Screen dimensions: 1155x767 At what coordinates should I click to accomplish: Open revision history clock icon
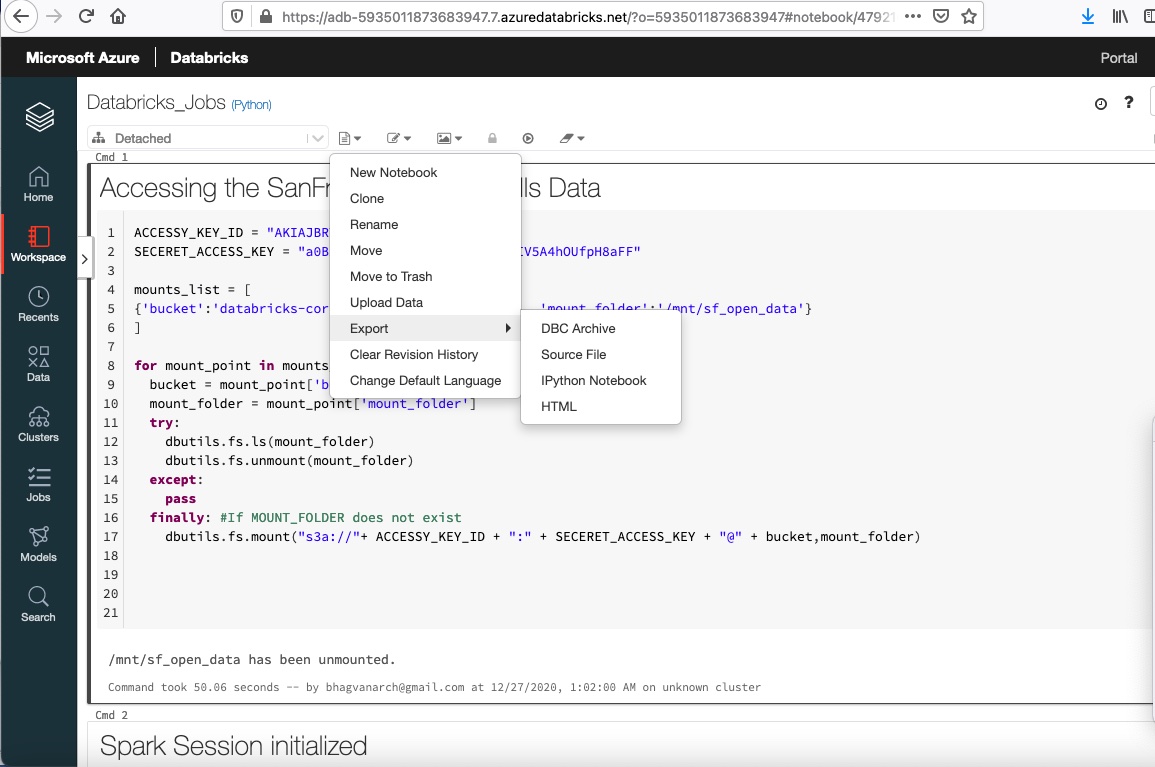[x=1100, y=104]
